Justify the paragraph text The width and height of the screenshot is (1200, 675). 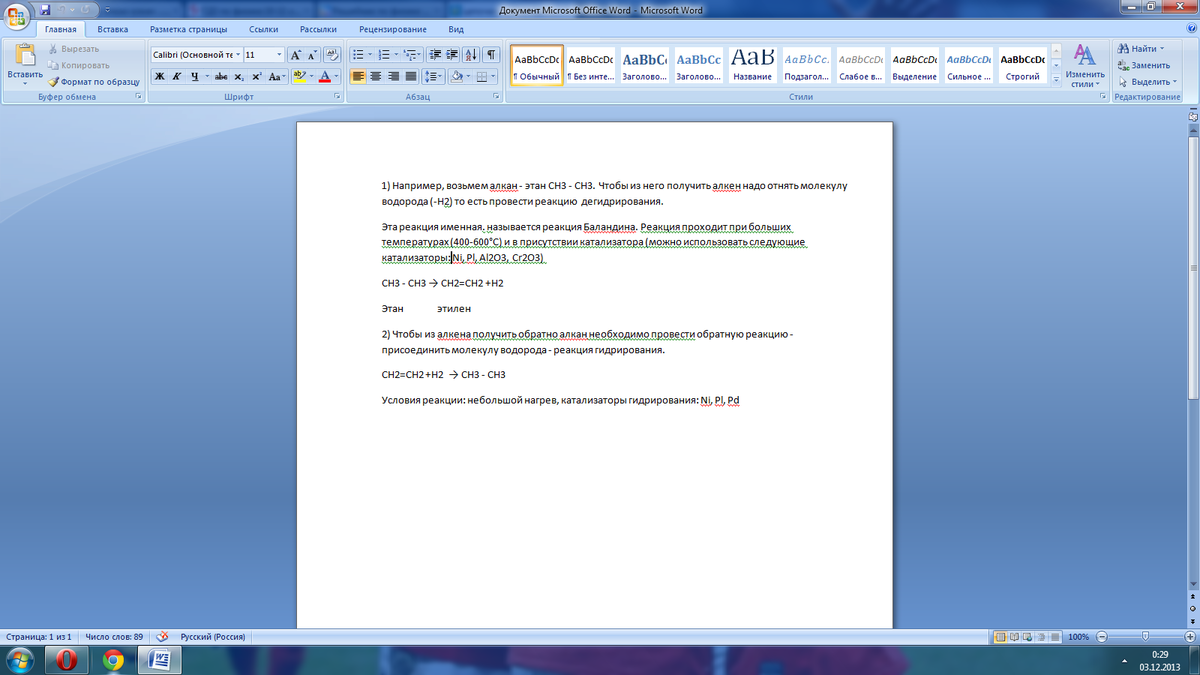(410, 77)
